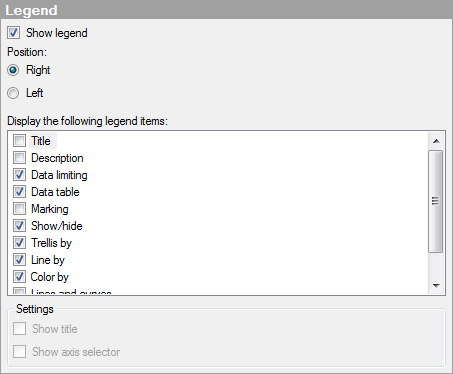The image size is (453, 374).
Task: Click the Title label text in list
Action: [41, 141]
